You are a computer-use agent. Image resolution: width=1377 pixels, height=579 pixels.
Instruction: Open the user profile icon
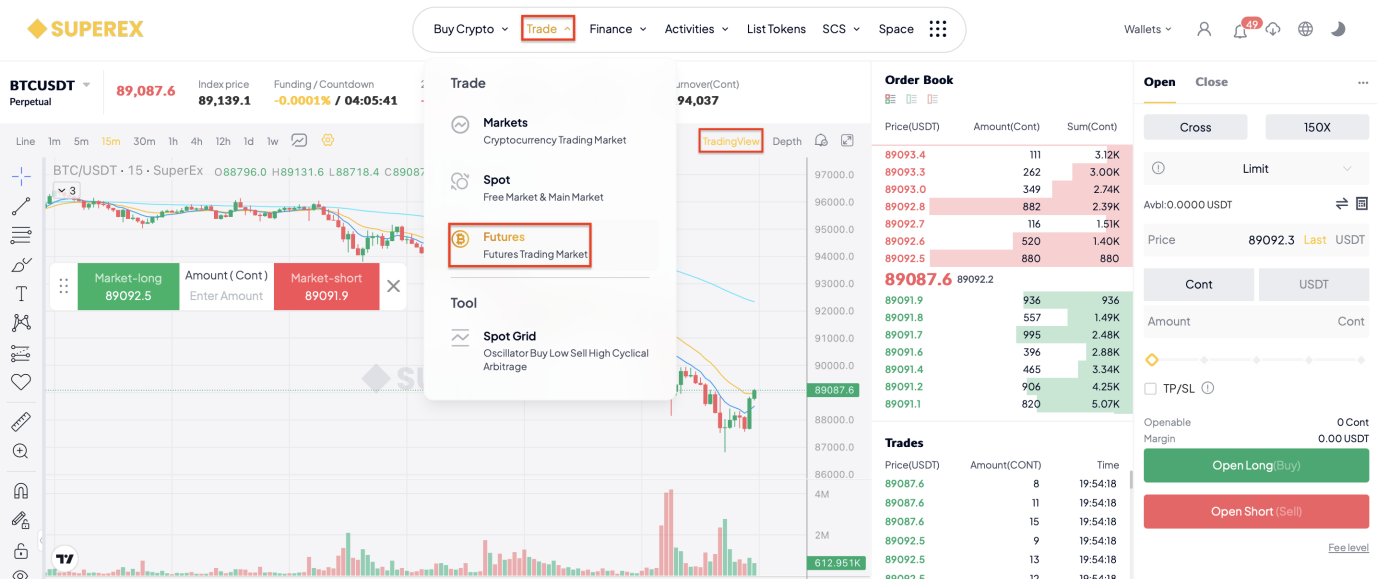click(x=1204, y=29)
